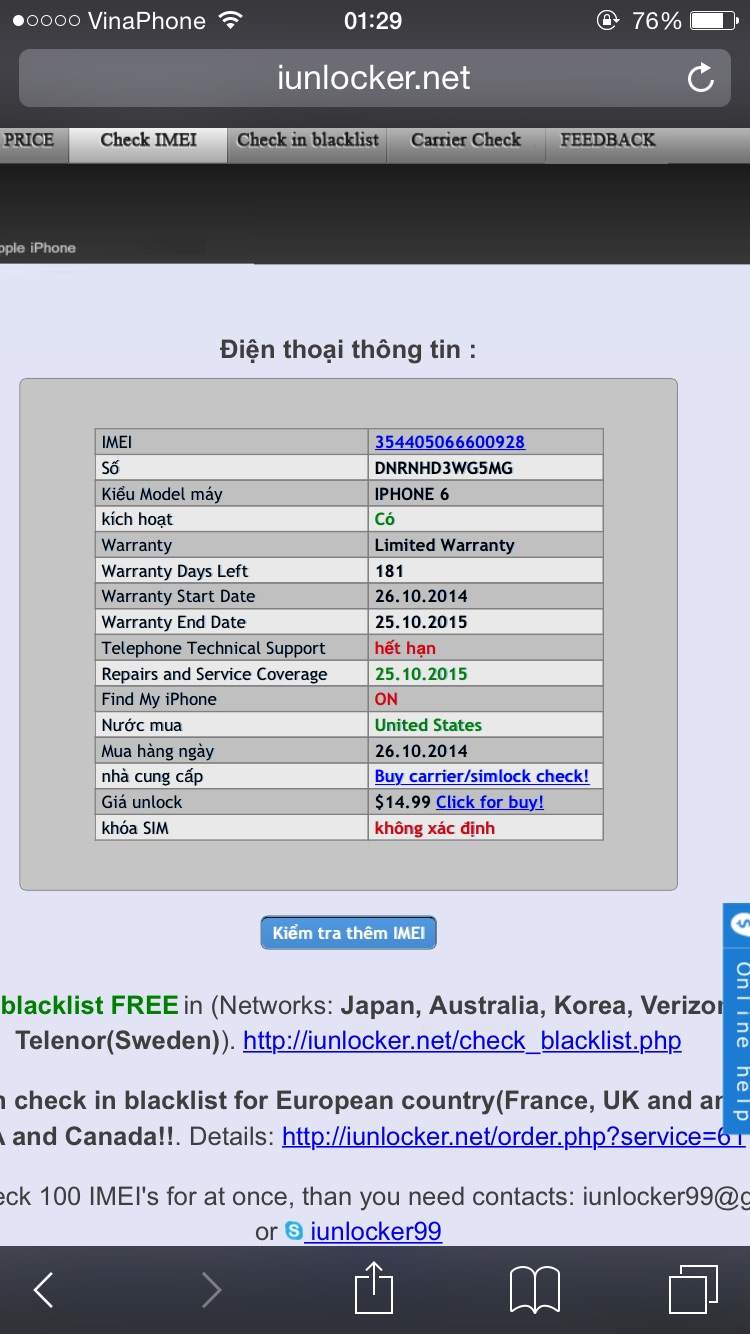The image size is (750, 1334).
Task: Select the Carrier Check tab
Action: tap(466, 140)
